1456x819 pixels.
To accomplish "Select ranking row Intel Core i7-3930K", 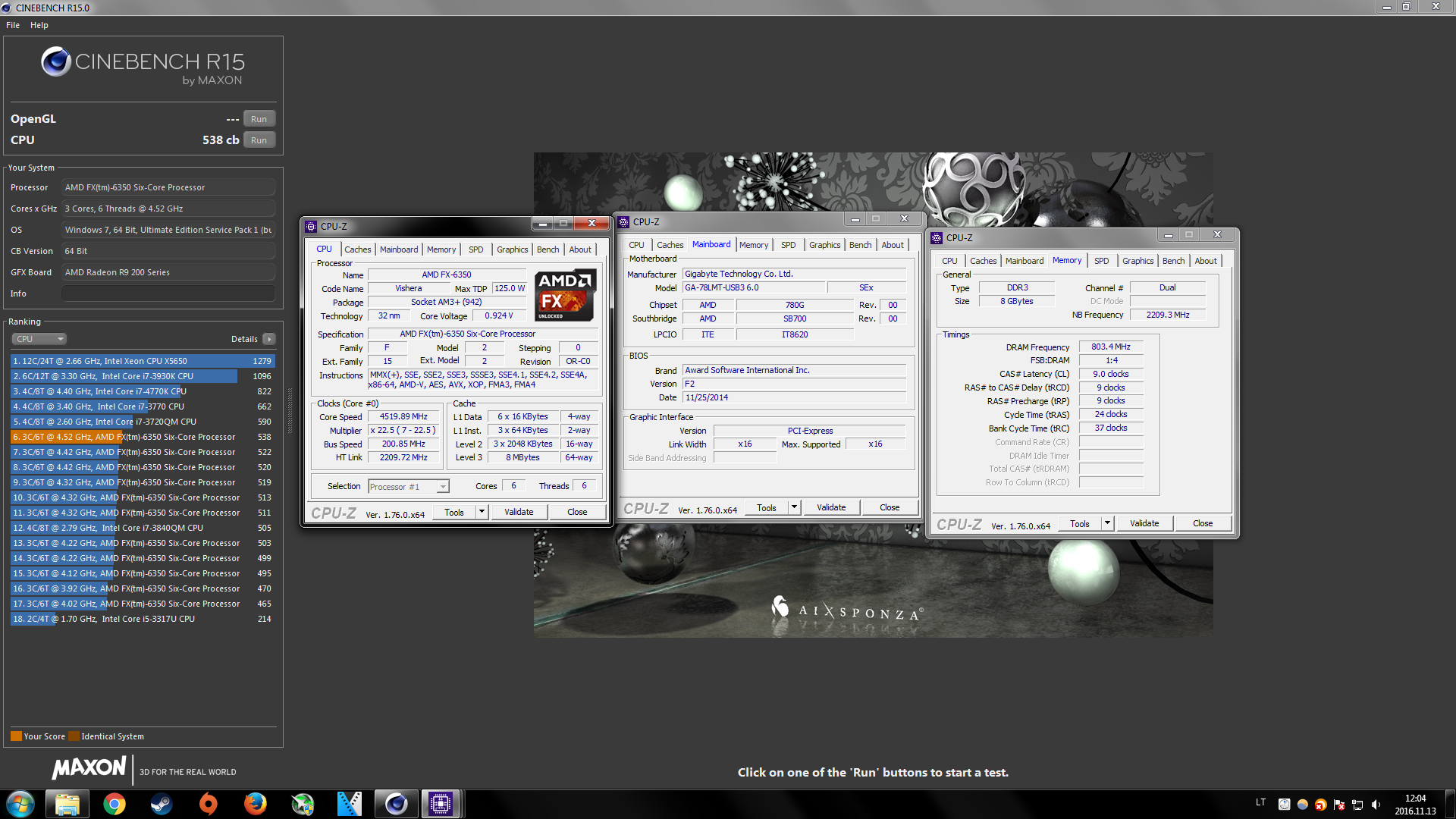I will (143, 376).
